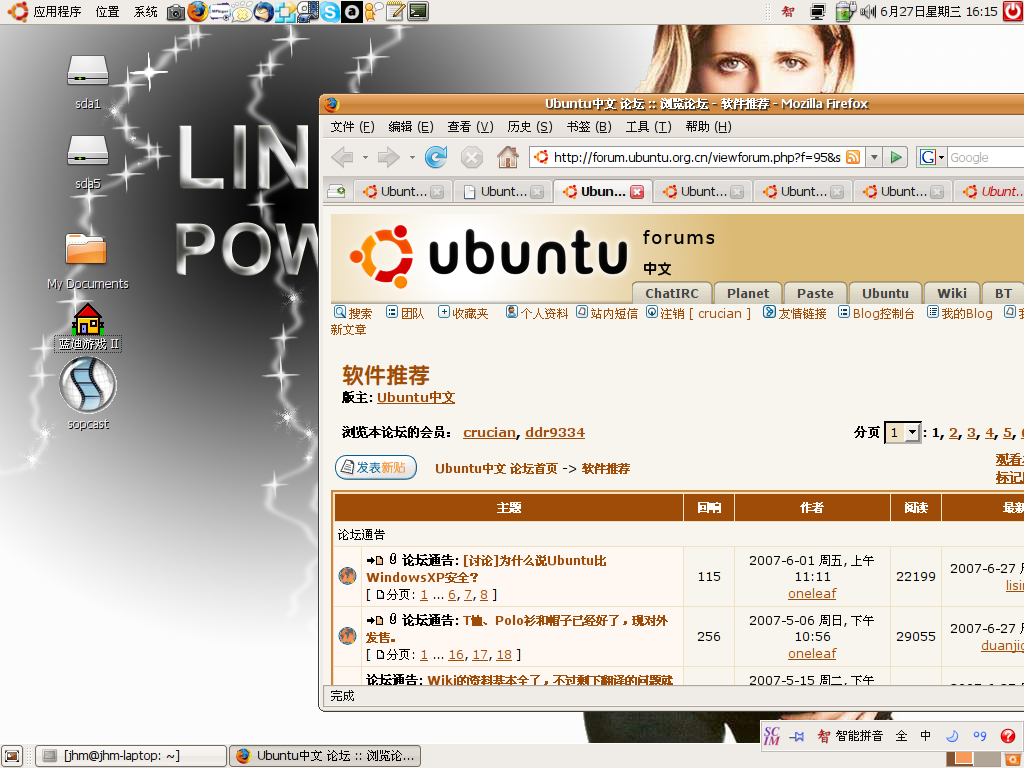Click the 注销 [ crucian ] logout link
The image size is (1024, 768).
(699, 313)
